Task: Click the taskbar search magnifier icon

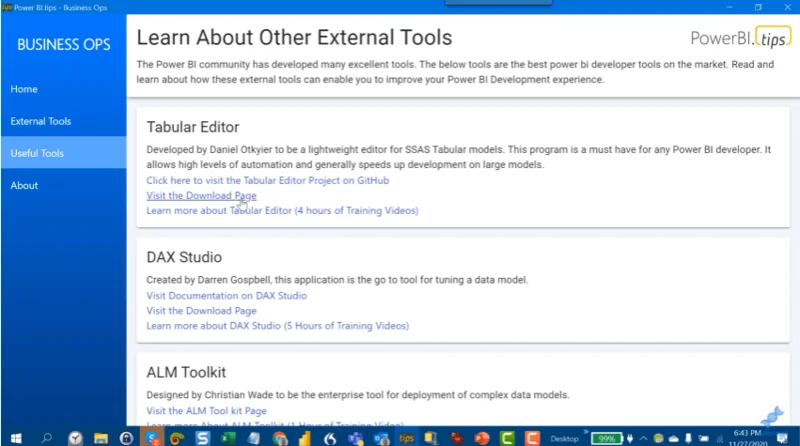Action: click(46, 438)
